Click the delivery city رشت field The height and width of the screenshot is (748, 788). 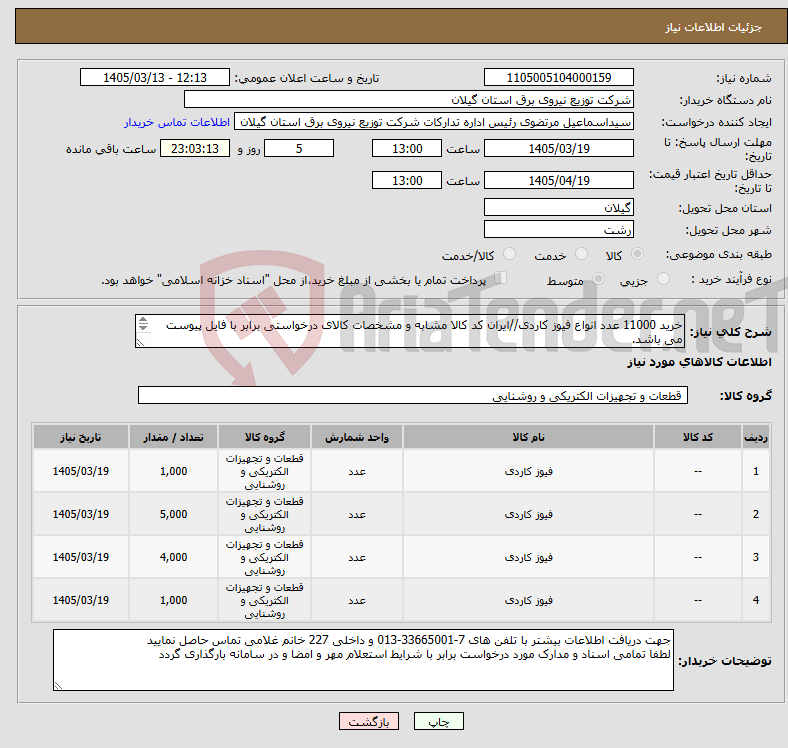558,230
